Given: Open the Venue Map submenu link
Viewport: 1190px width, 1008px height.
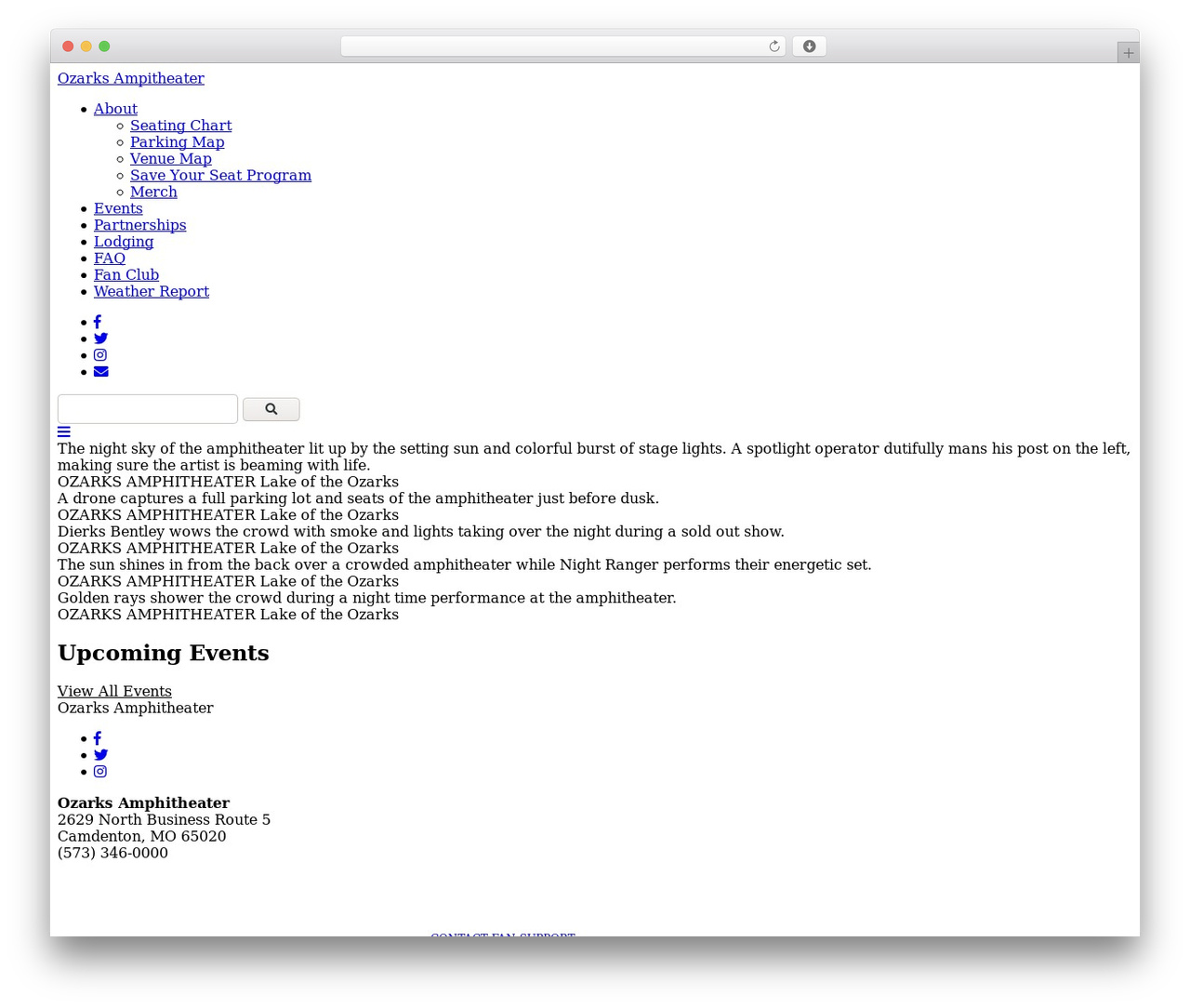Looking at the screenshot, I should click(x=170, y=159).
